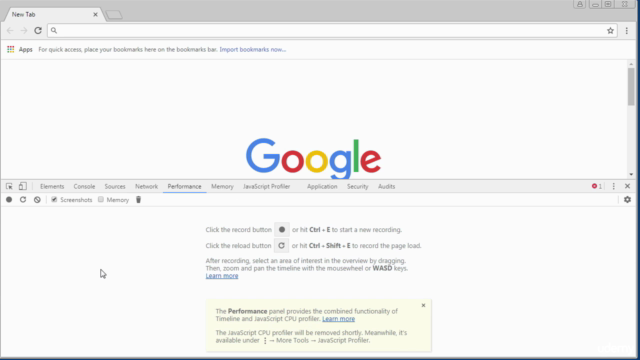Enable the Memory checkbox

tap(101, 200)
